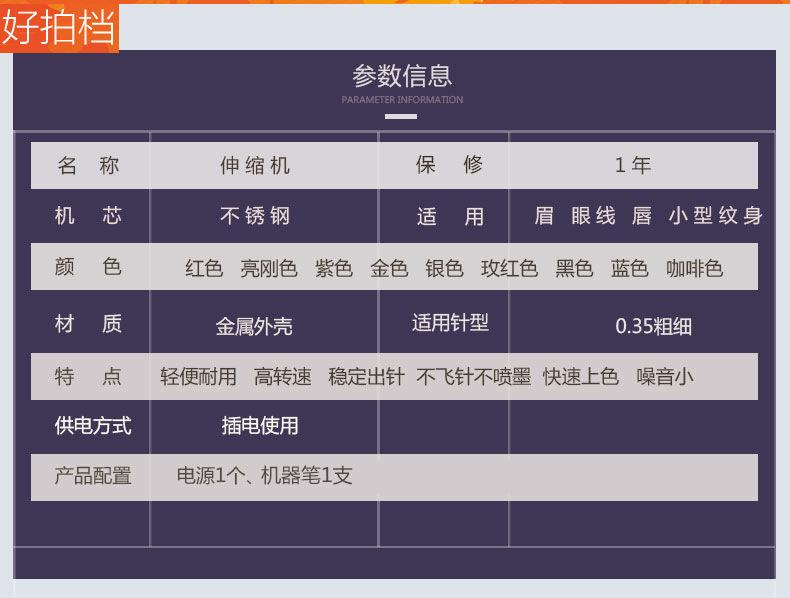Click the 小型纹身 text
This screenshot has height=598, width=790.
[715, 216]
